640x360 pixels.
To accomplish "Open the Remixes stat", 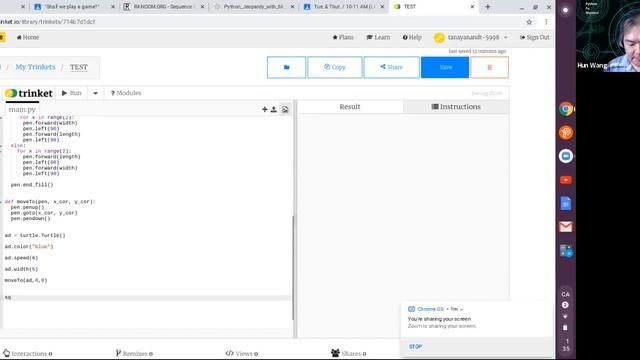I will 134,353.
